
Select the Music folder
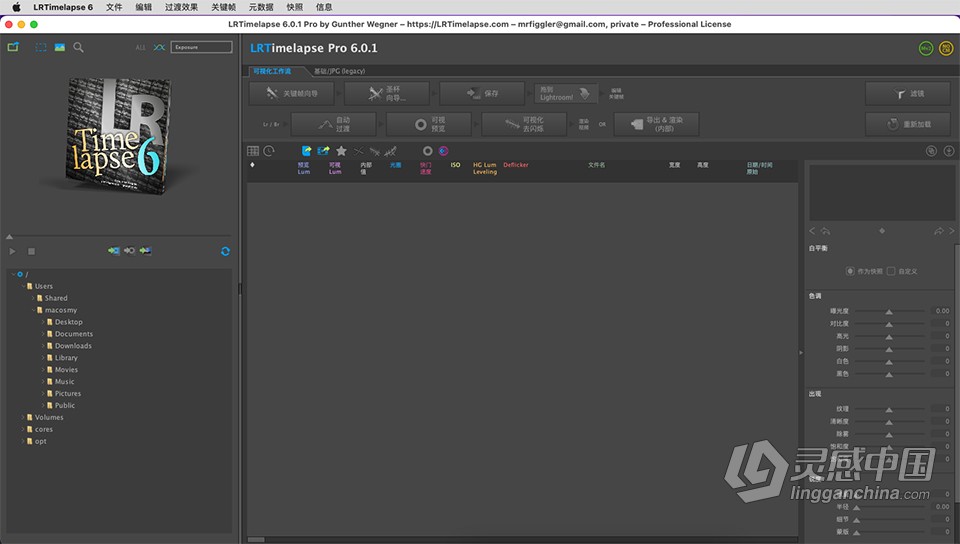pyautogui.click(x=64, y=381)
